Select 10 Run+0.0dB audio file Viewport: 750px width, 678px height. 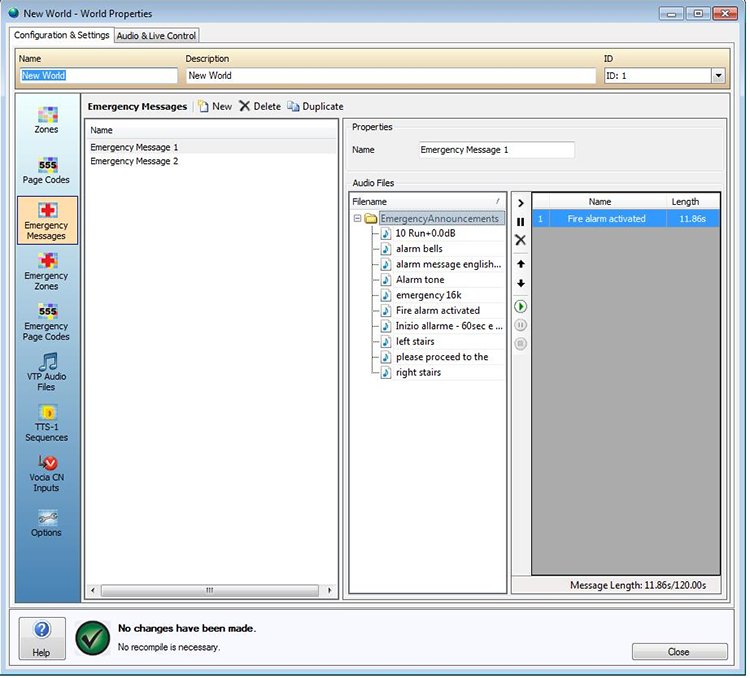click(x=425, y=233)
